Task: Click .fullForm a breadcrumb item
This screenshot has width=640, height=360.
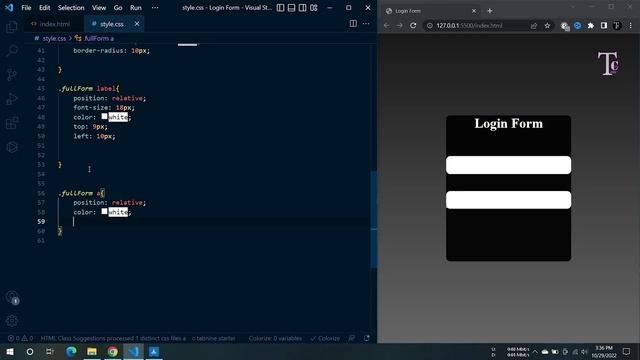Action: tap(99, 38)
